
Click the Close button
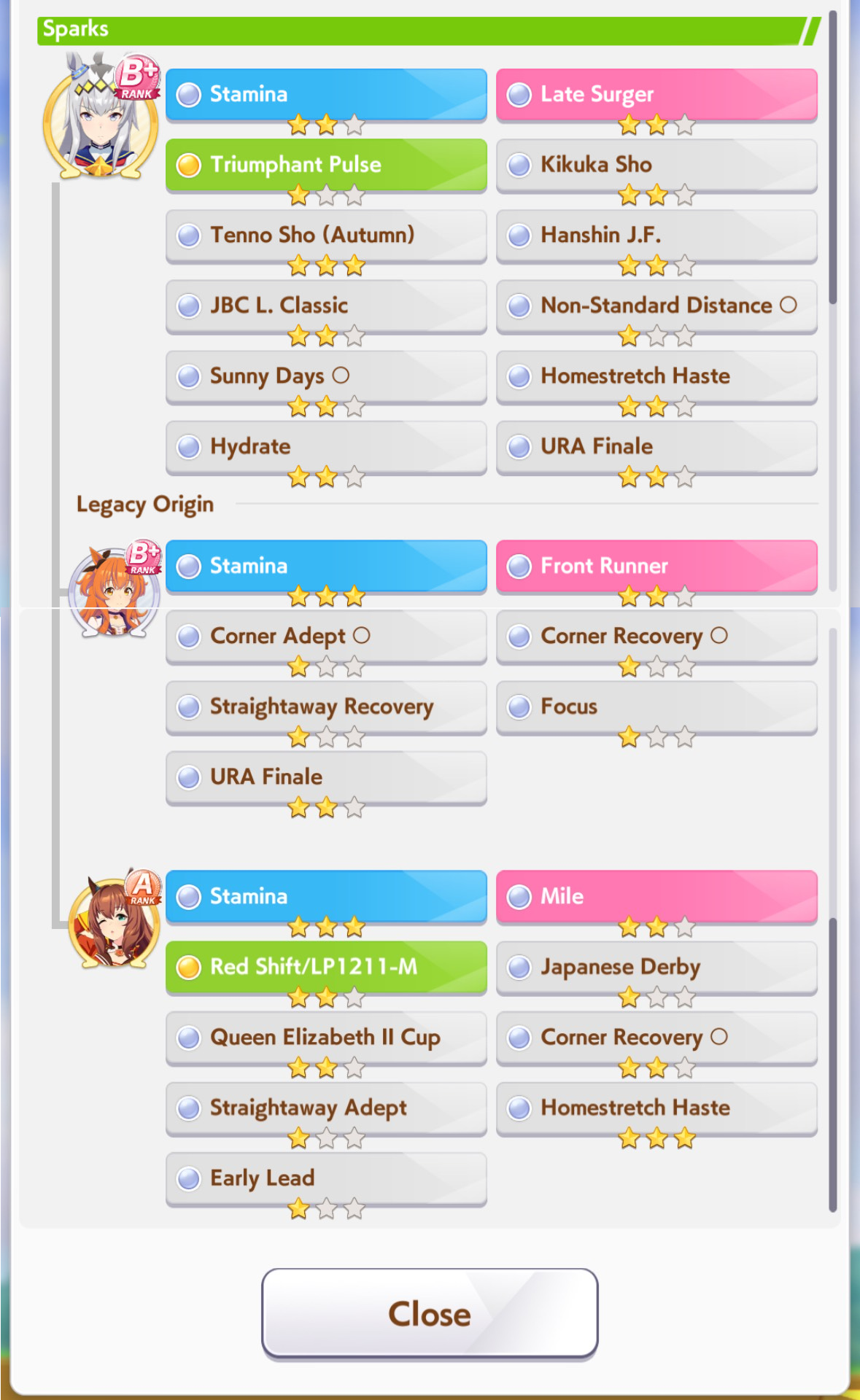point(430,1314)
